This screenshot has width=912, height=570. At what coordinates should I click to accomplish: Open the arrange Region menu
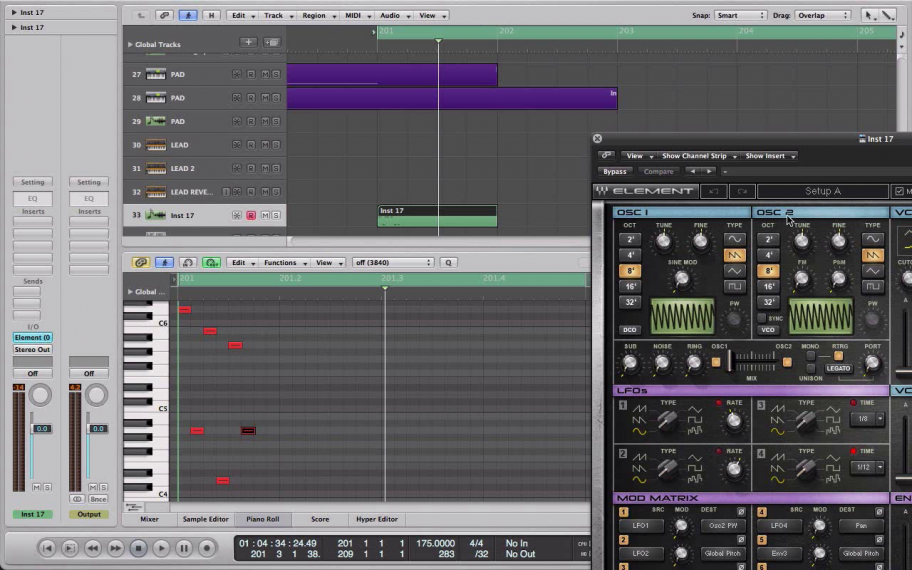coord(318,15)
